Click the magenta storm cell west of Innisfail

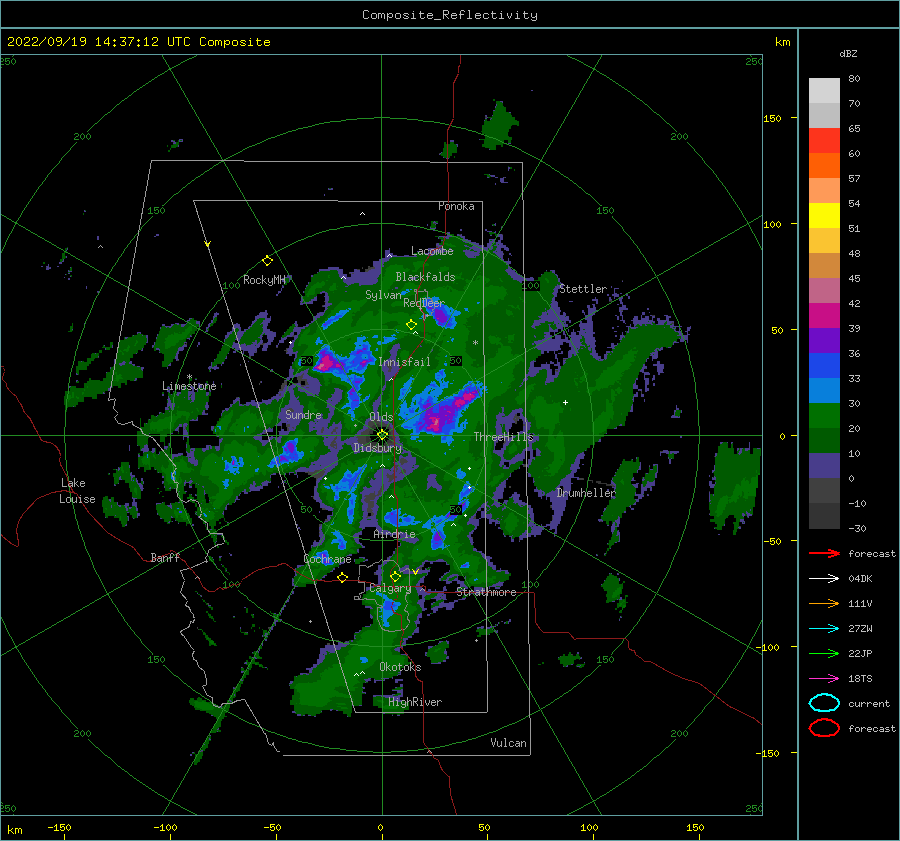tap(326, 362)
